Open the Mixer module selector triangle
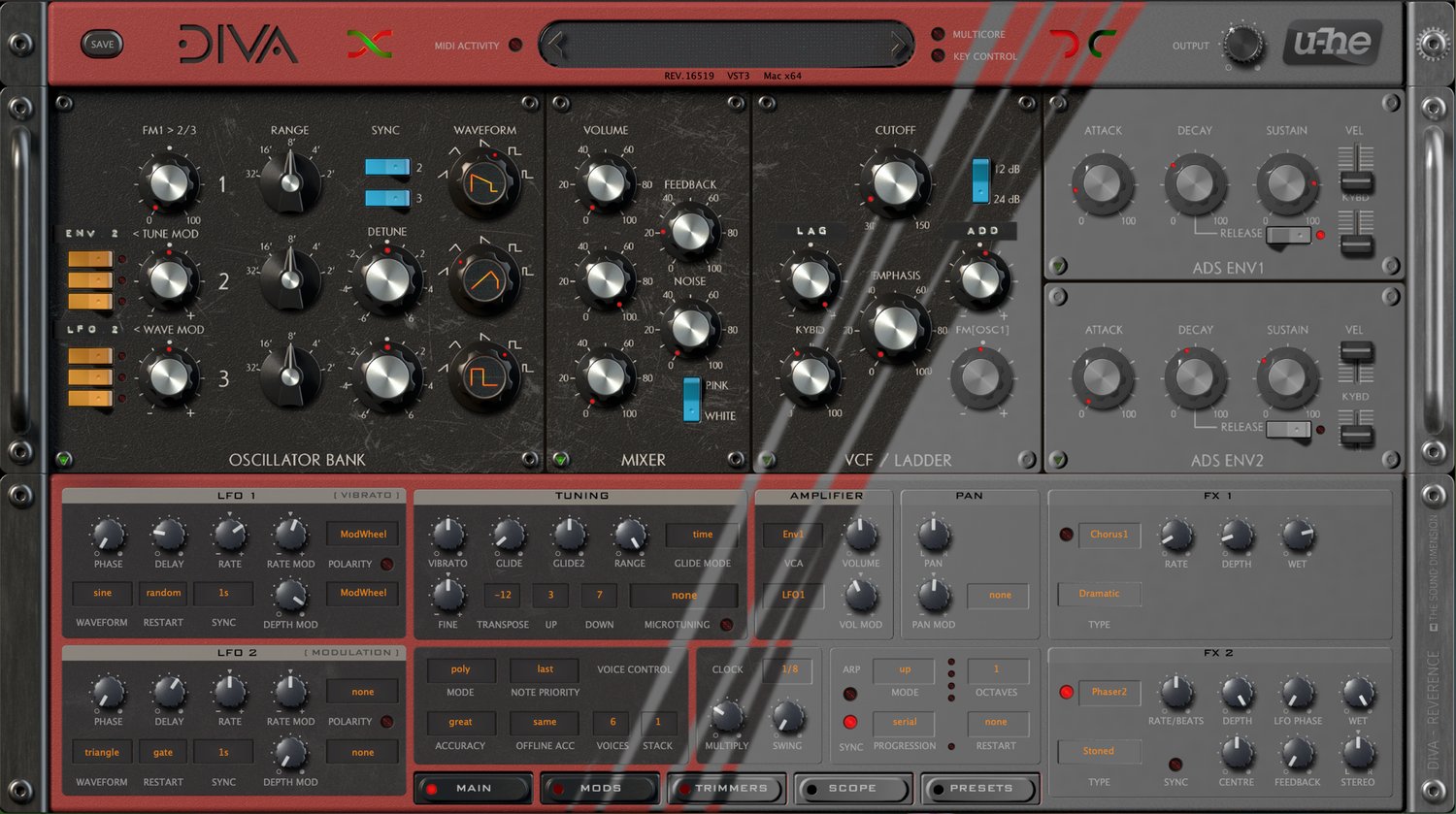 560,459
